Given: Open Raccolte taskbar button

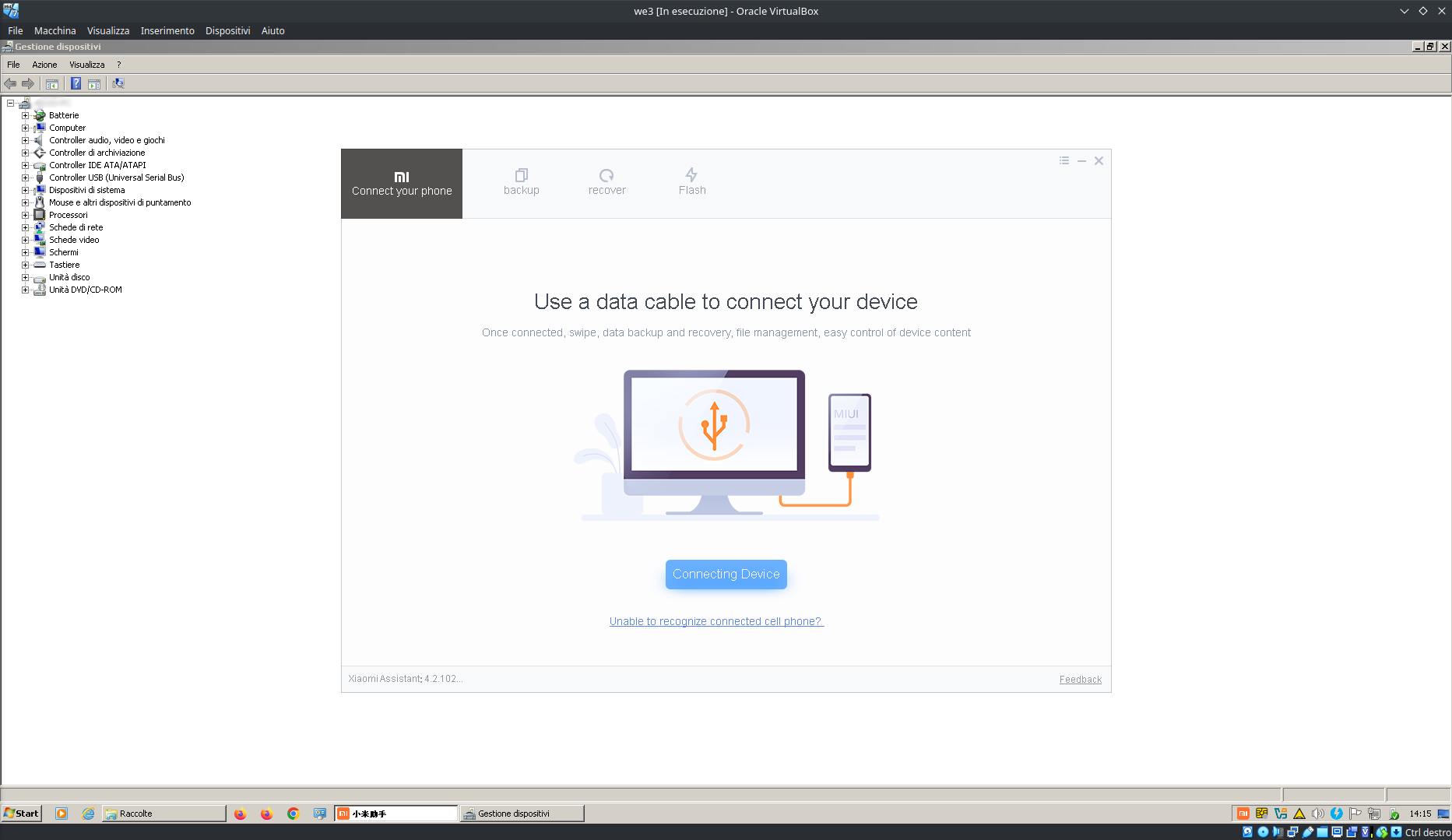Looking at the screenshot, I should 164,814.
